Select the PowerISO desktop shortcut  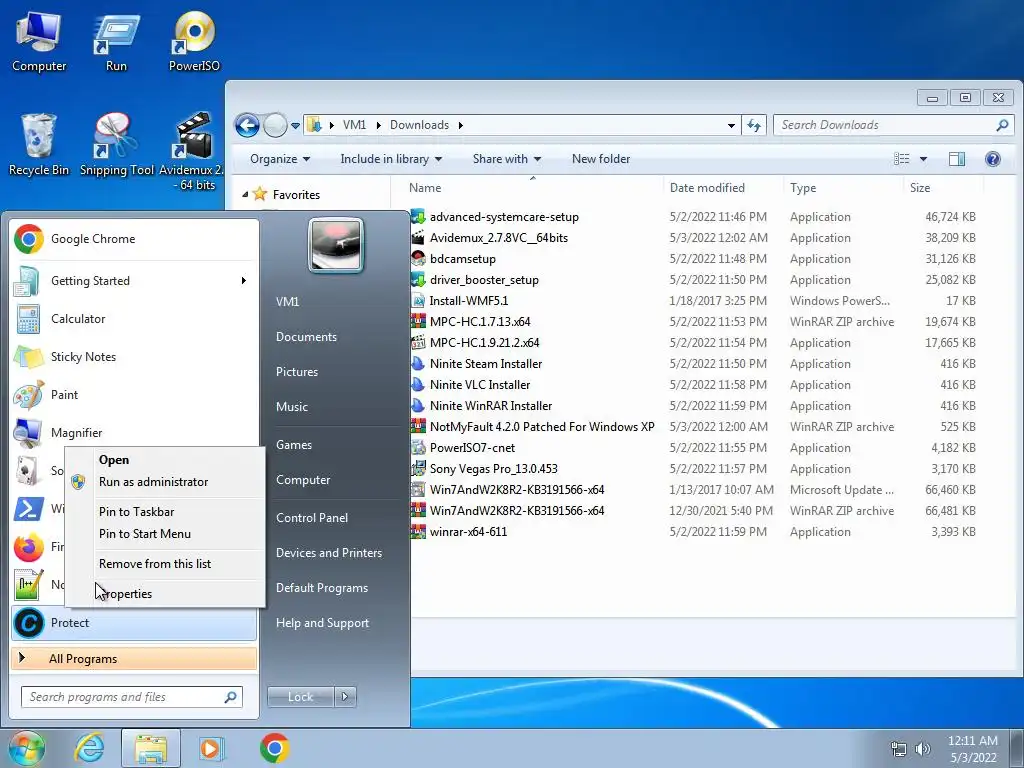(x=194, y=42)
